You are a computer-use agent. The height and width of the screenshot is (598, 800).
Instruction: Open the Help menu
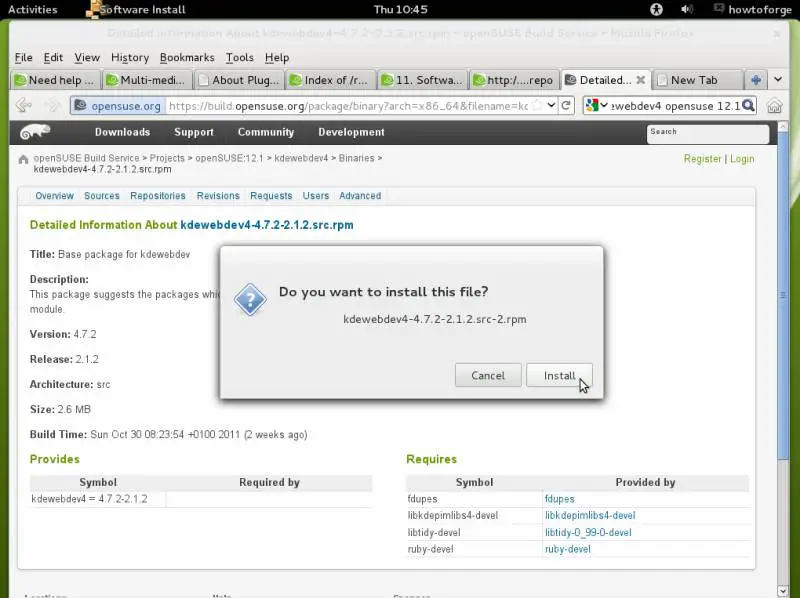click(x=277, y=58)
